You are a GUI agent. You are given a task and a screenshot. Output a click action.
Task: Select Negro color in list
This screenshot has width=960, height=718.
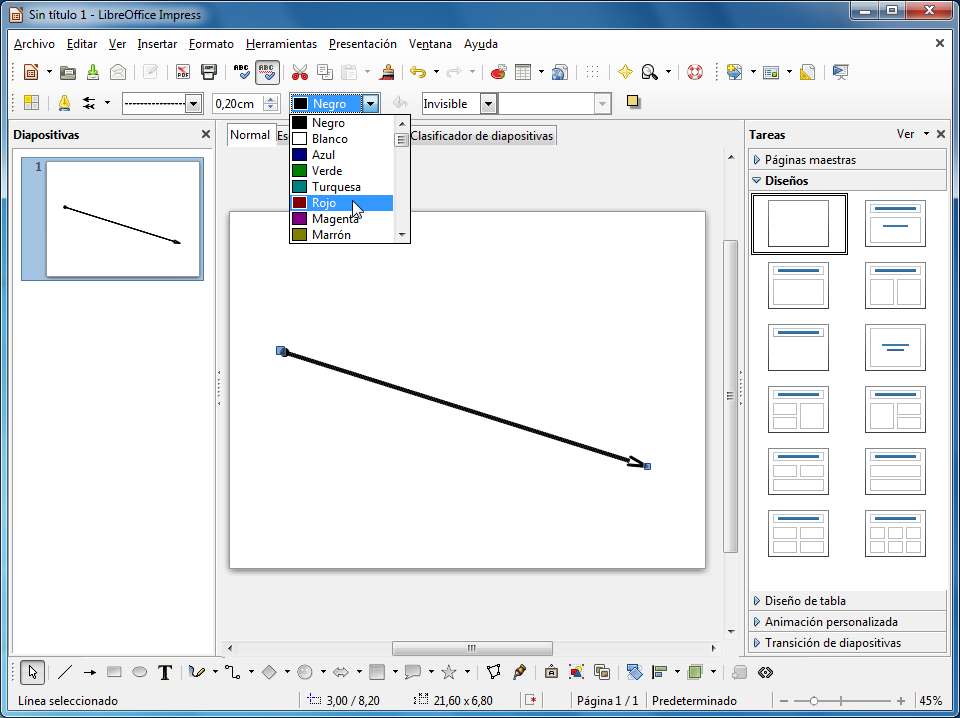[342, 123]
